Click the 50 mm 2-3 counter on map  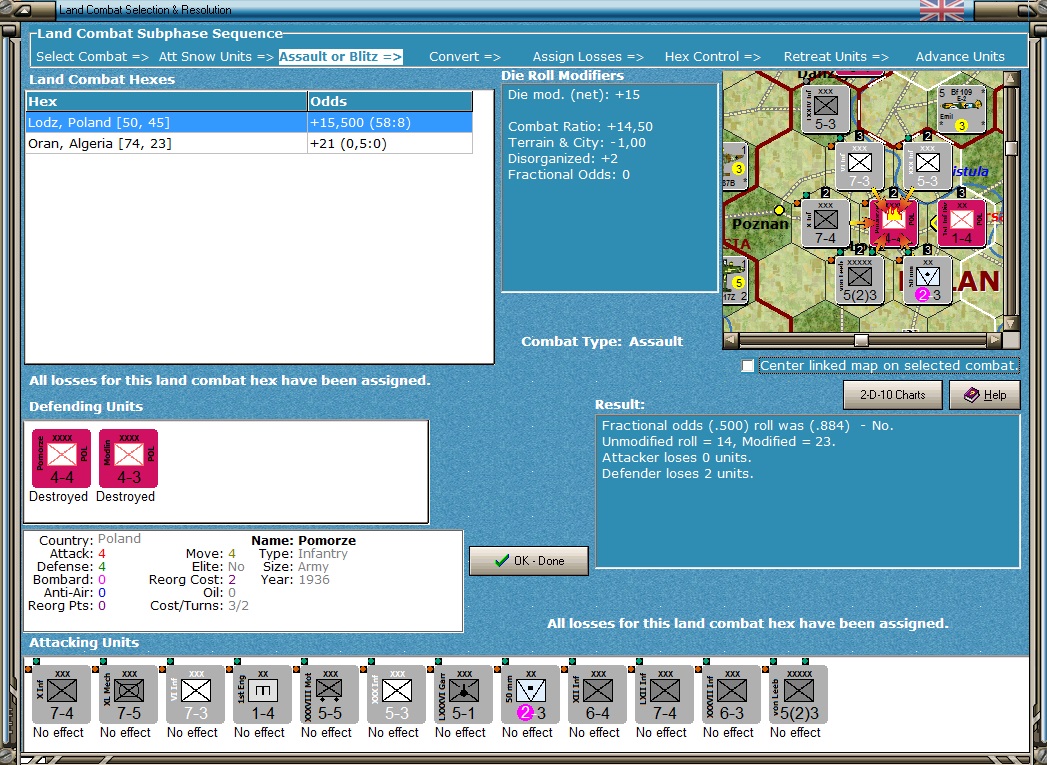tap(928, 281)
